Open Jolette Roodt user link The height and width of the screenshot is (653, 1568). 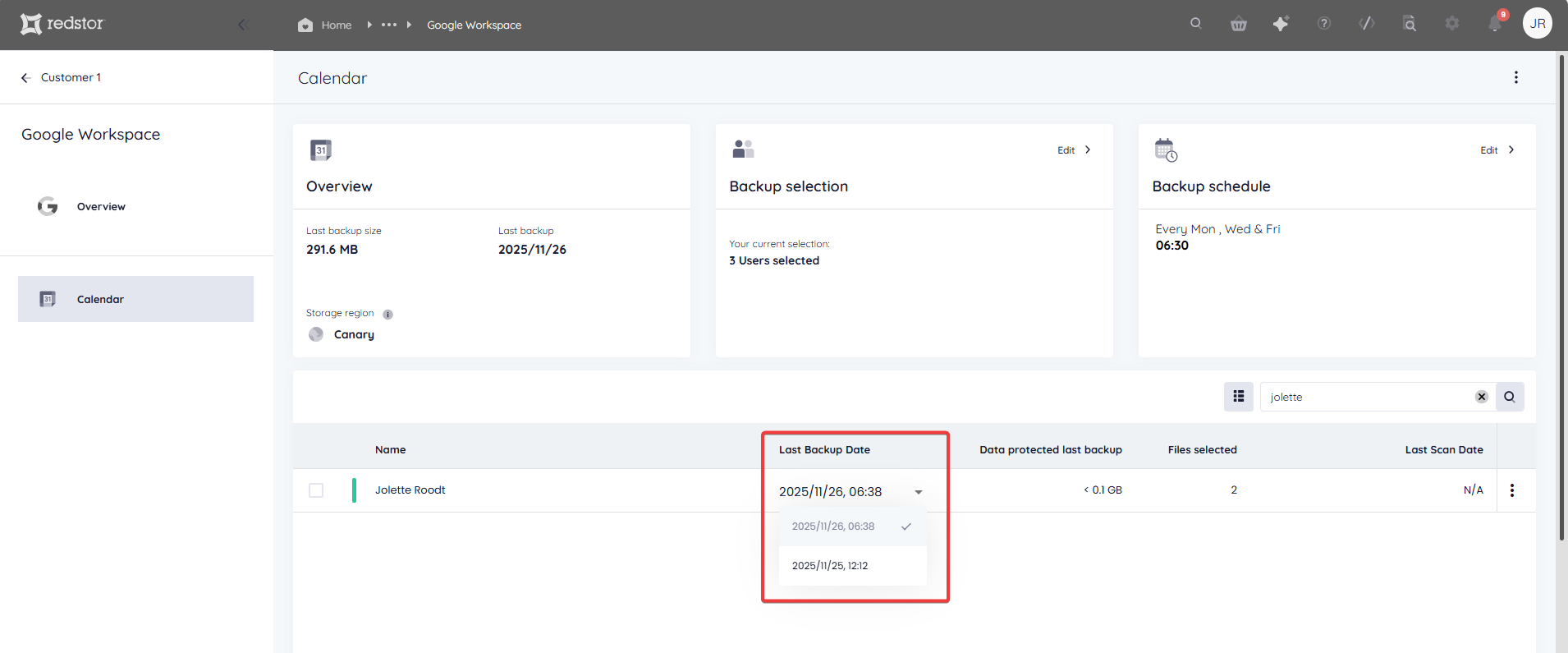coord(410,490)
